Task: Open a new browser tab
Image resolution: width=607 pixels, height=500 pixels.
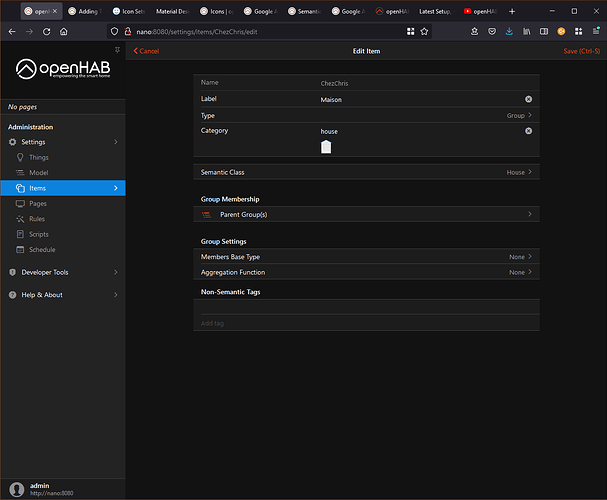Action: (x=512, y=12)
